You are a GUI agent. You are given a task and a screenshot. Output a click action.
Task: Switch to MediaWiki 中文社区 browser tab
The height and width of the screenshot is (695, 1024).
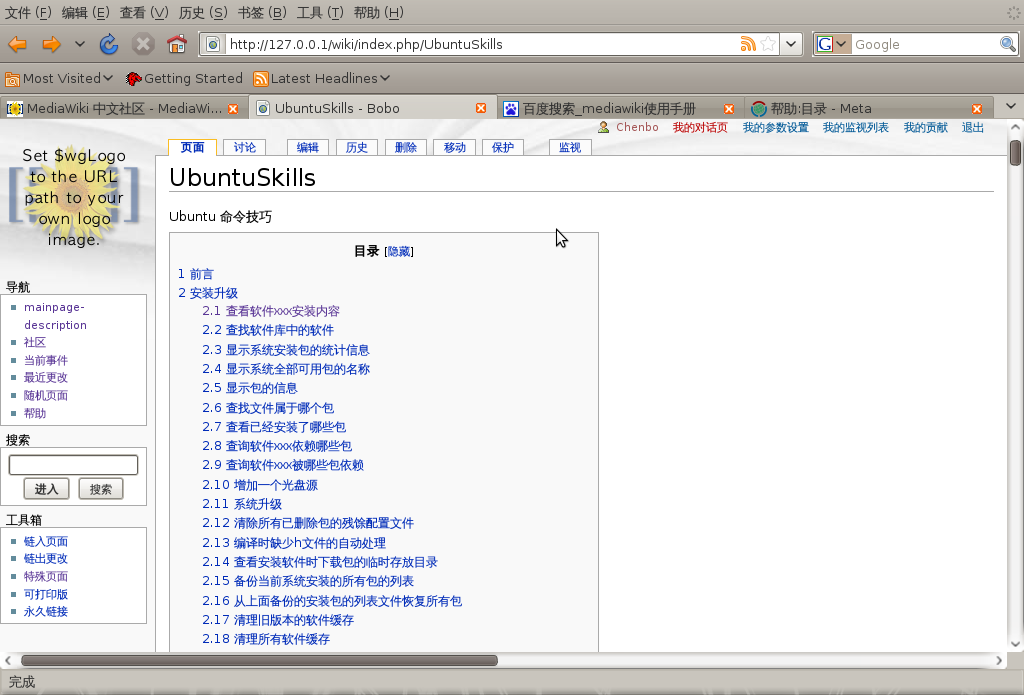point(123,108)
